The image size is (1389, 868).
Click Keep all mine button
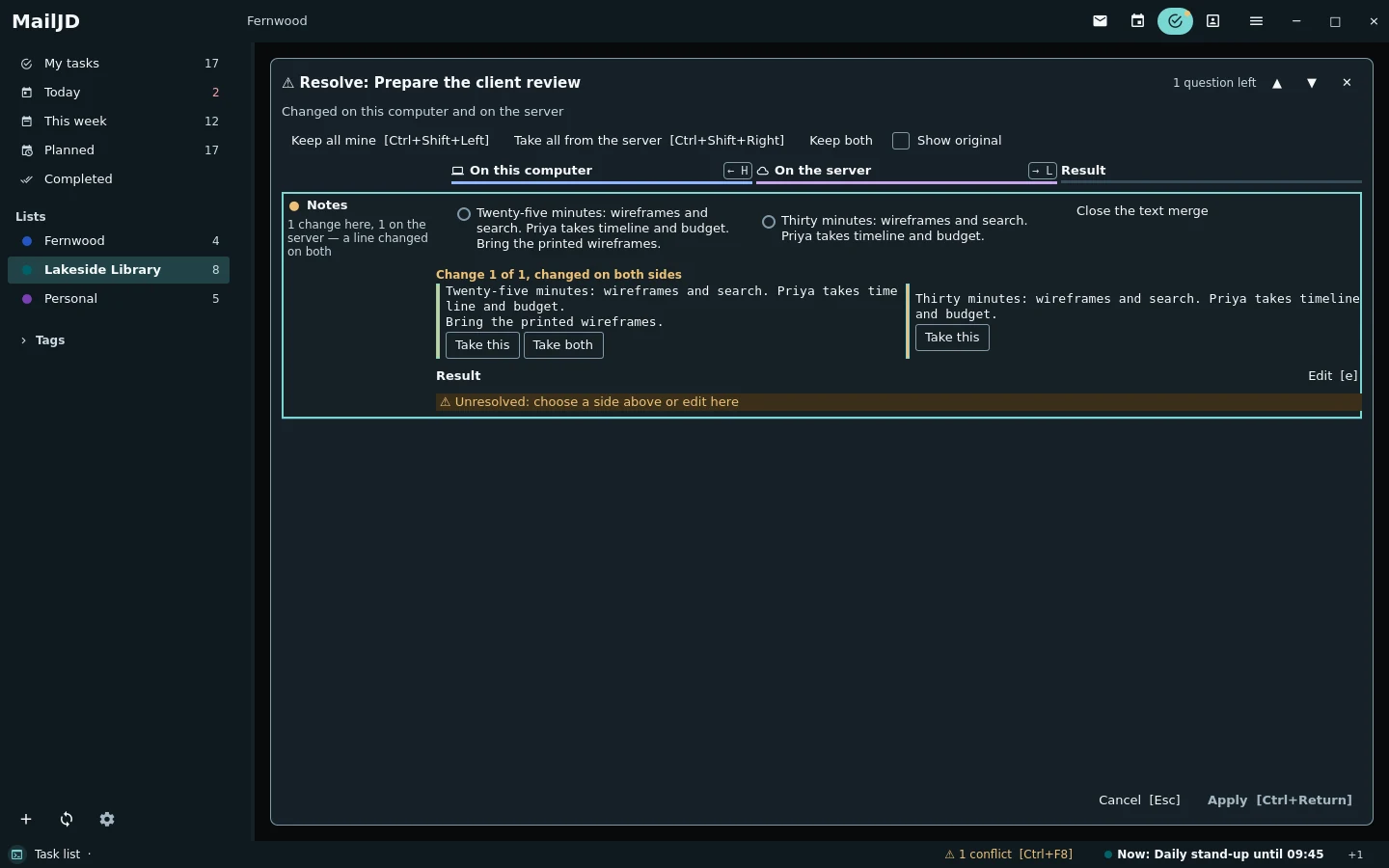[x=390, y=141]
